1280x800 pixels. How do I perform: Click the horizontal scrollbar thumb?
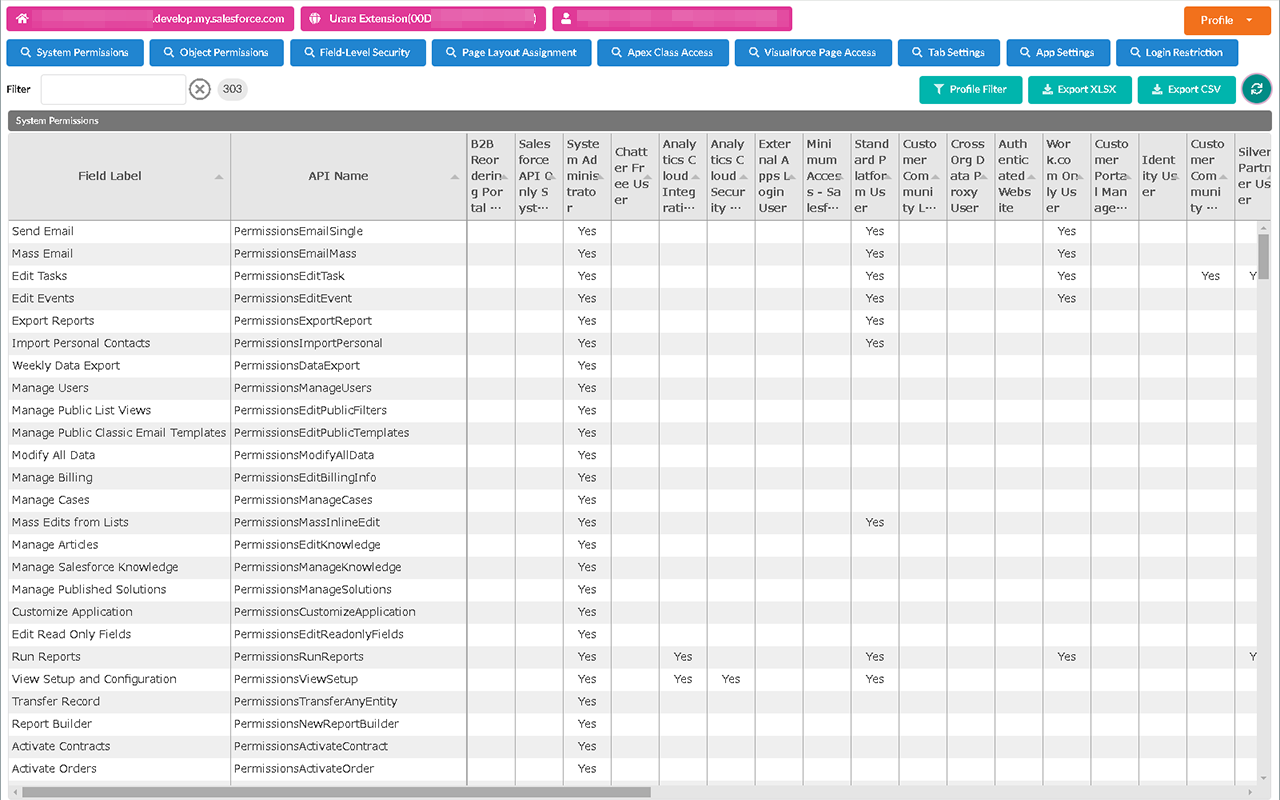click(336, 792)
